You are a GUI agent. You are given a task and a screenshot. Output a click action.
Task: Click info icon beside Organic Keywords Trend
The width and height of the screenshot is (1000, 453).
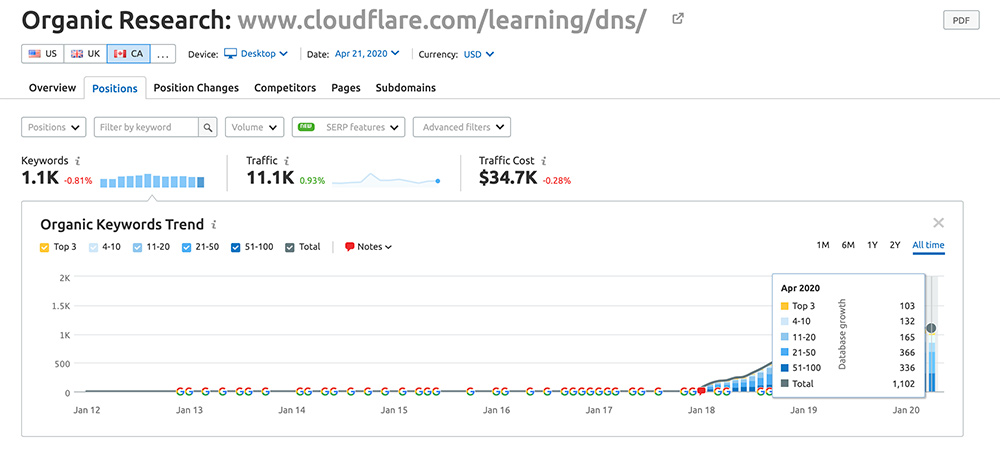coord(214,225)
